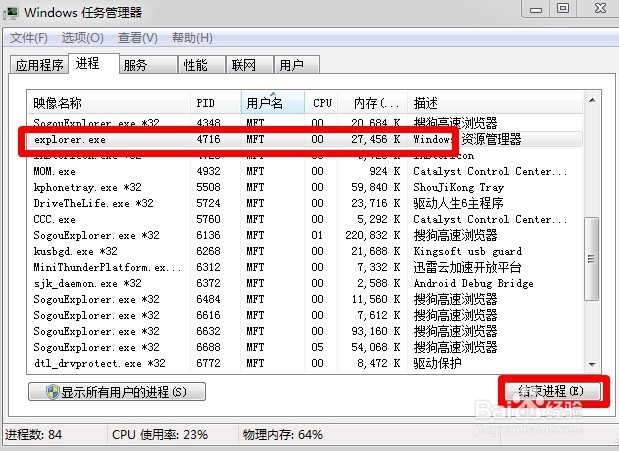Select the kusbgd.exe *32 process
The image size is (619, 451).
[304, 251]
